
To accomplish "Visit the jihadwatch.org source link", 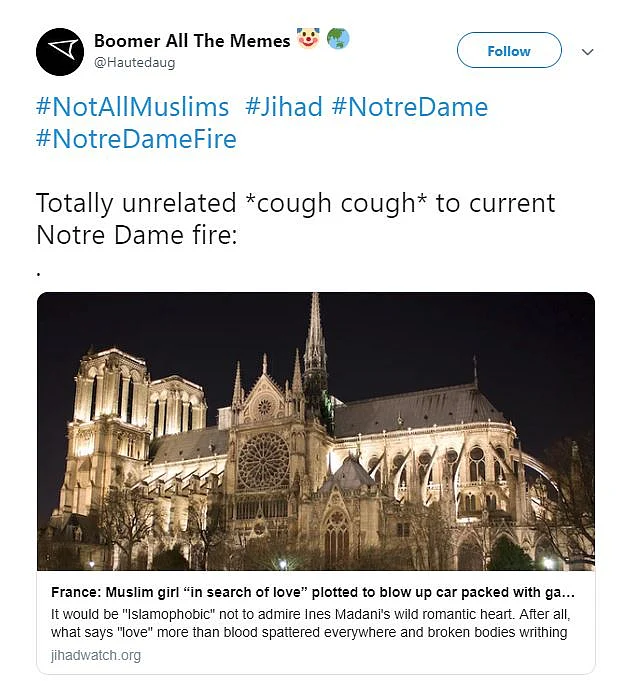I will click(95, 655).
